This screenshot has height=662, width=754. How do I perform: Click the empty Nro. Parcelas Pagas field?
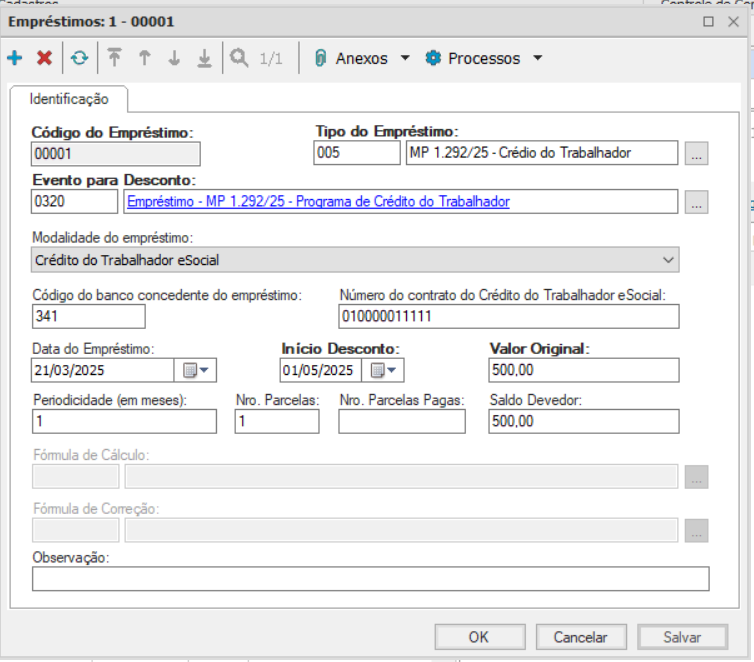coord(402,422)
